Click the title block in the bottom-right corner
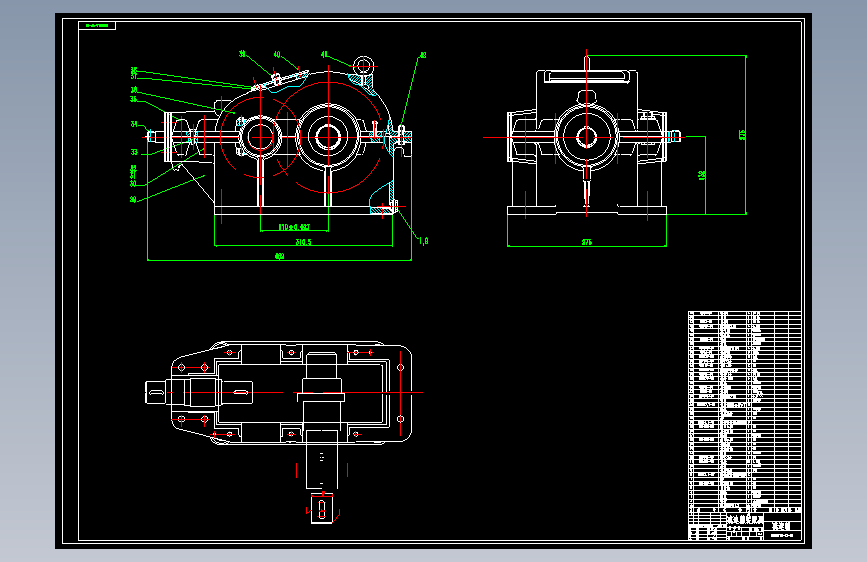The height and width of the screenshot is (562, 867). click(744, 526)
